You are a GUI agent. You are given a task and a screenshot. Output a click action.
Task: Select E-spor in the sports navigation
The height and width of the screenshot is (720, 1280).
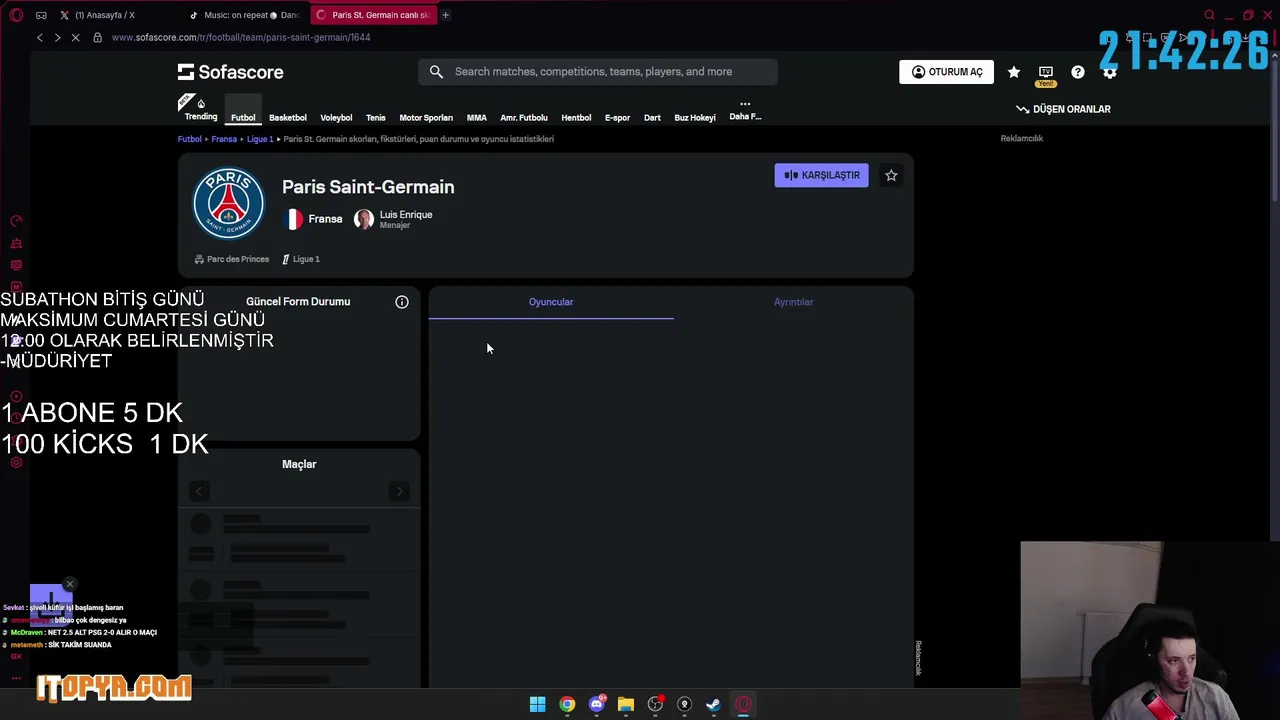click(x=617, y=118)
